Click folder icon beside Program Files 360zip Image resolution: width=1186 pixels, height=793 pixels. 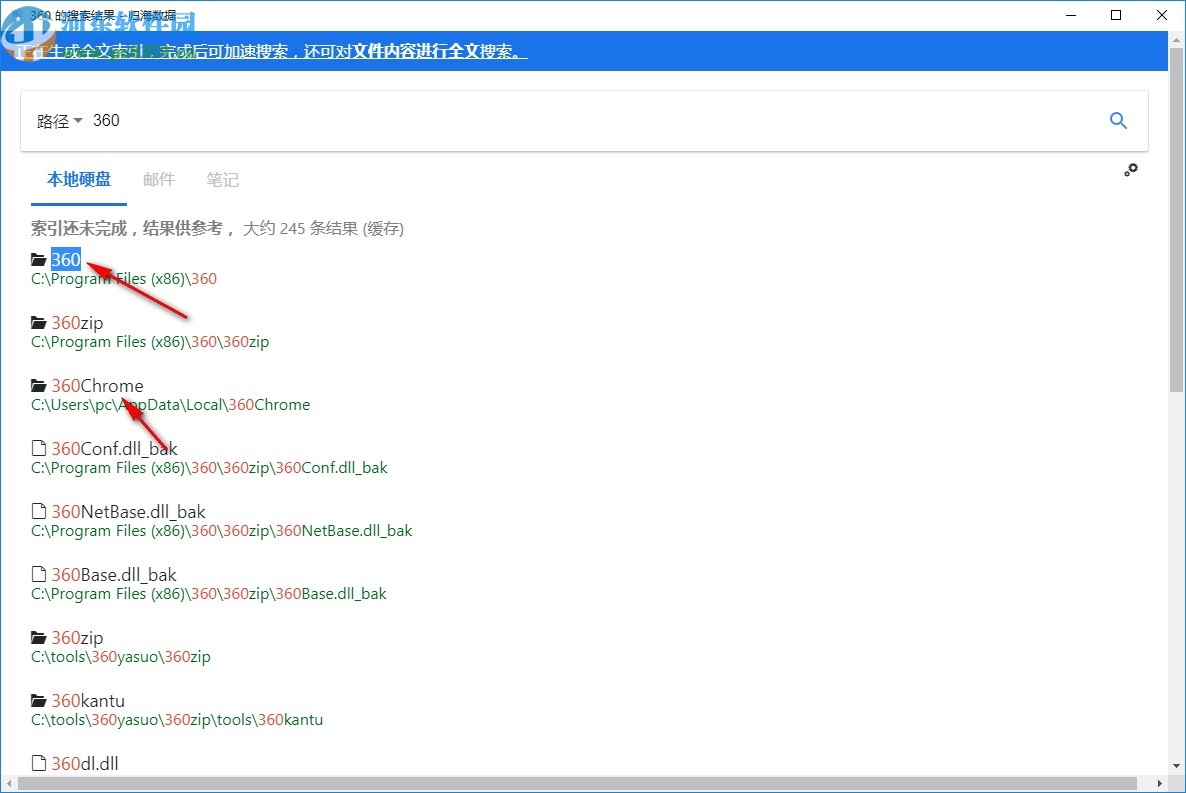tap(39, 323)
